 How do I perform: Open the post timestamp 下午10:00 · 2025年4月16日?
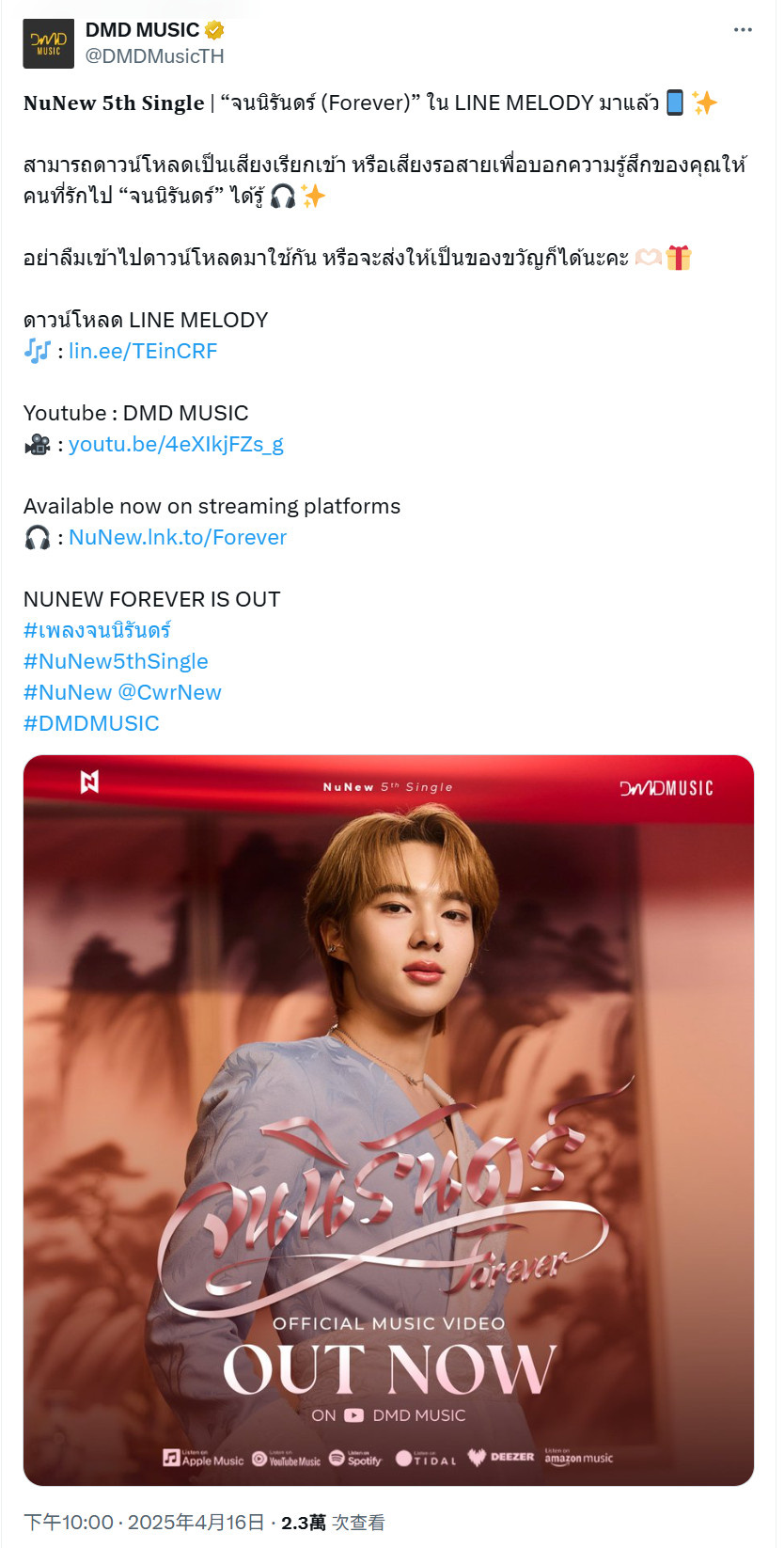[x=144, y=1523]
